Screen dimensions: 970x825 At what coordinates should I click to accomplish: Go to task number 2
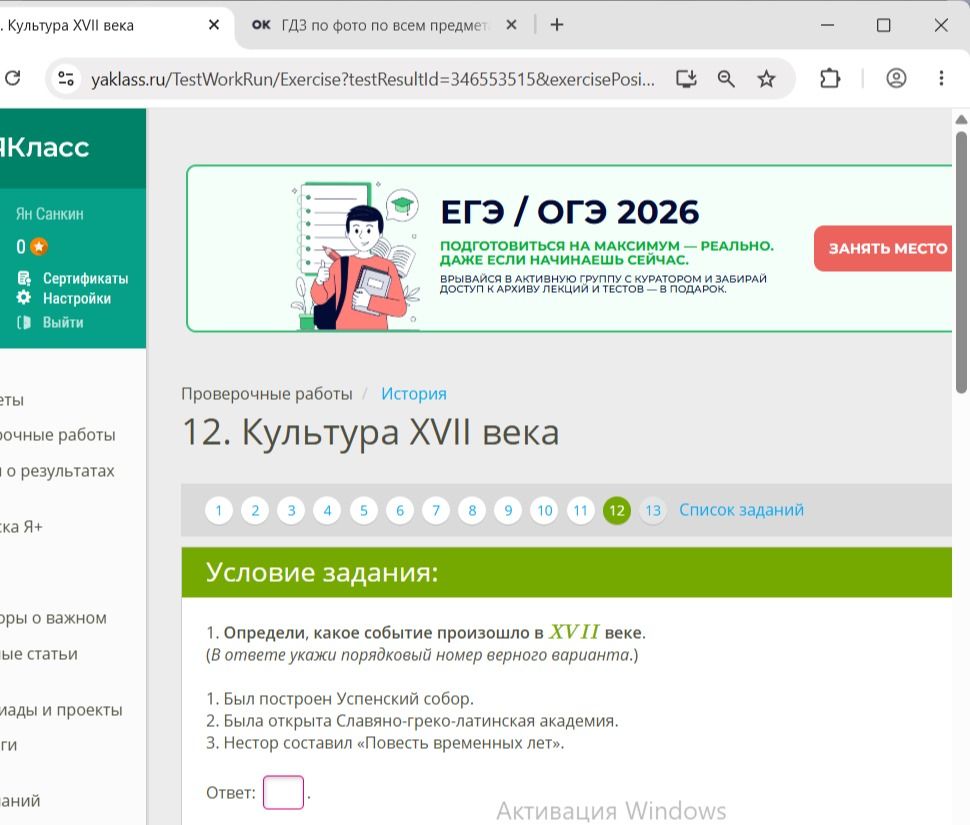click(x=255, y=511)
